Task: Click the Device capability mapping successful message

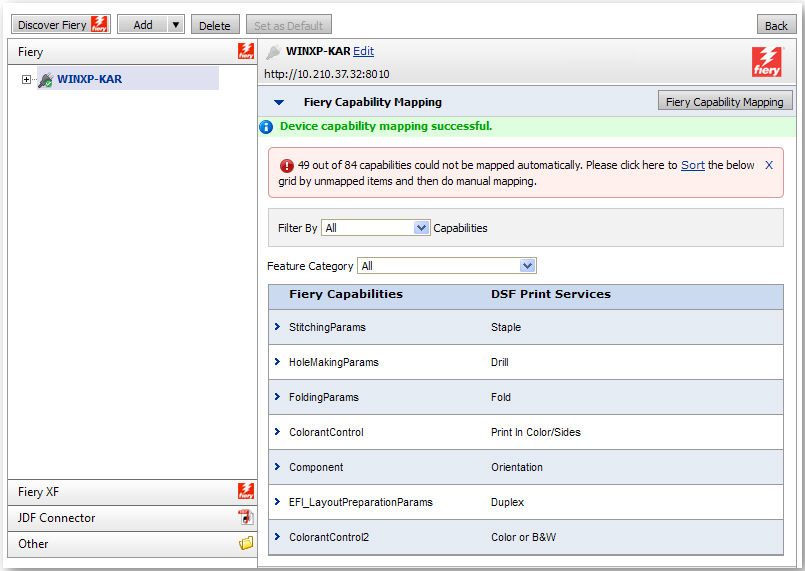Action: click(x=386, y=126)
